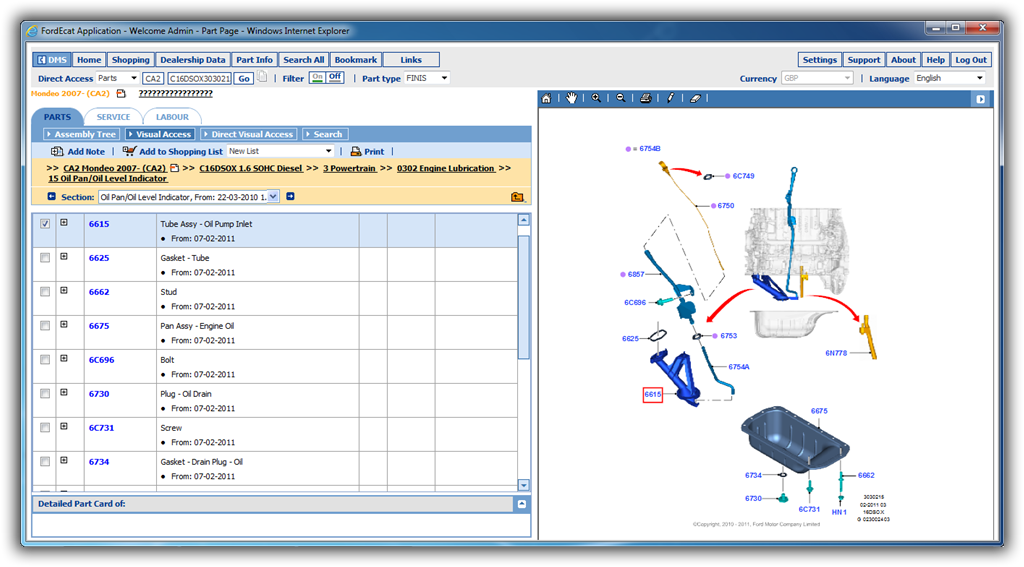Switch to the SERVICE tab
The height and width of the screenshot is (567, 1024).
pos(113,117)
